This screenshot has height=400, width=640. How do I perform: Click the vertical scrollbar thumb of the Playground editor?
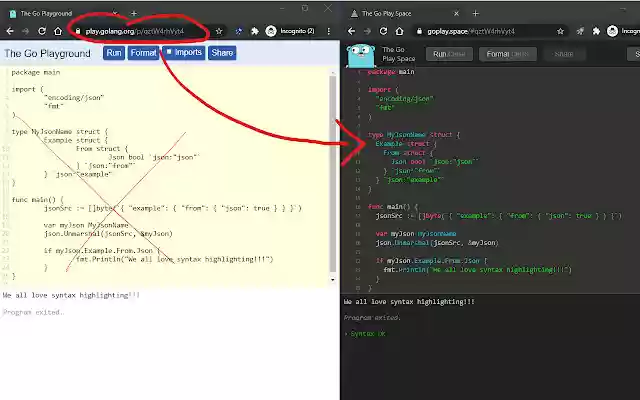pyautogui.click(x=333, y=173)
